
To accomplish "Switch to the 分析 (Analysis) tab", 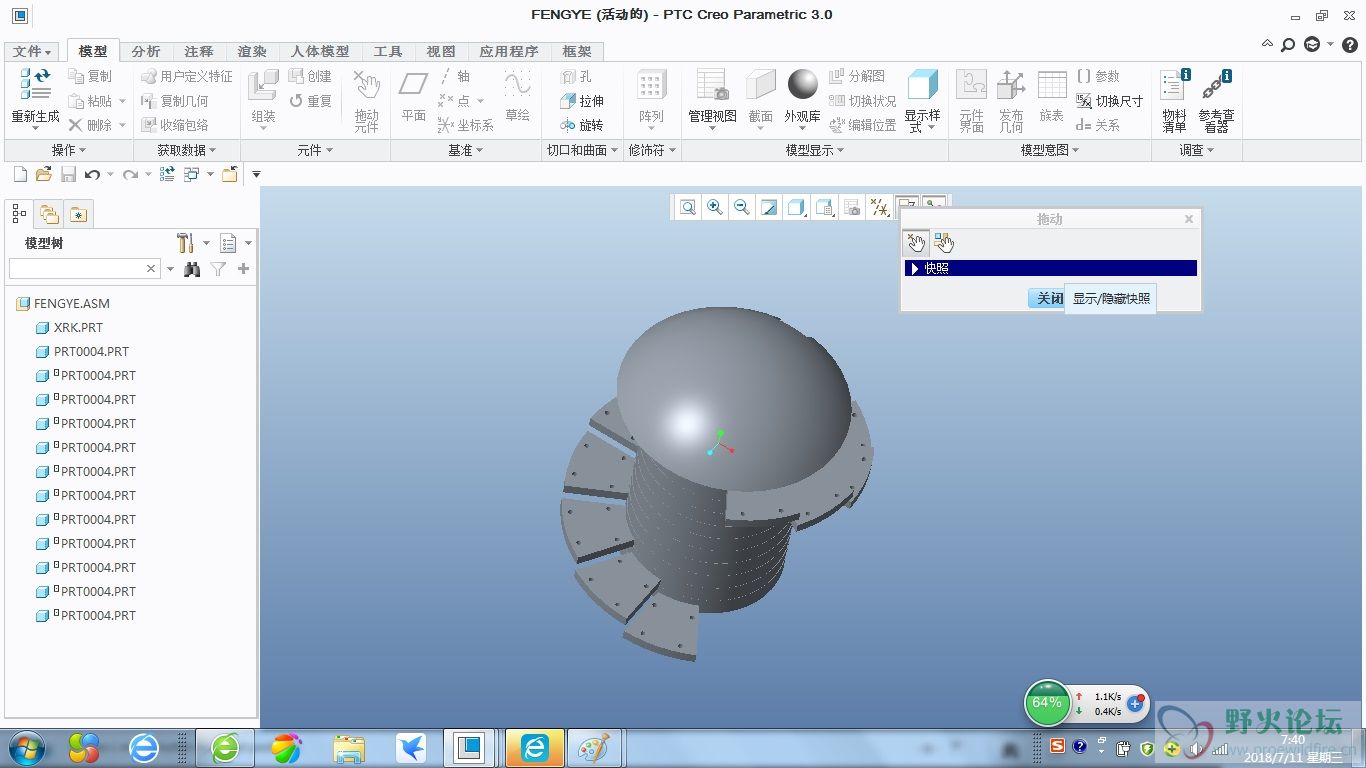I will click(x=146, y=51).
